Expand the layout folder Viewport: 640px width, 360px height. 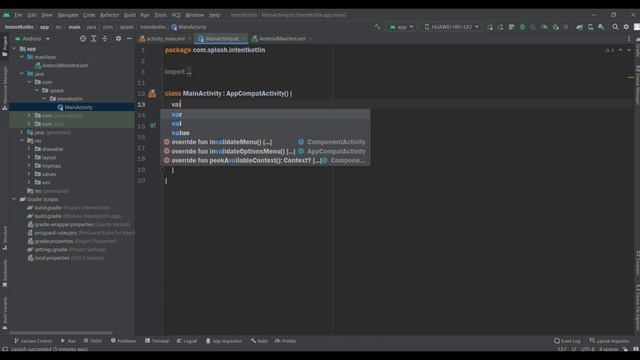click(29, 157)
